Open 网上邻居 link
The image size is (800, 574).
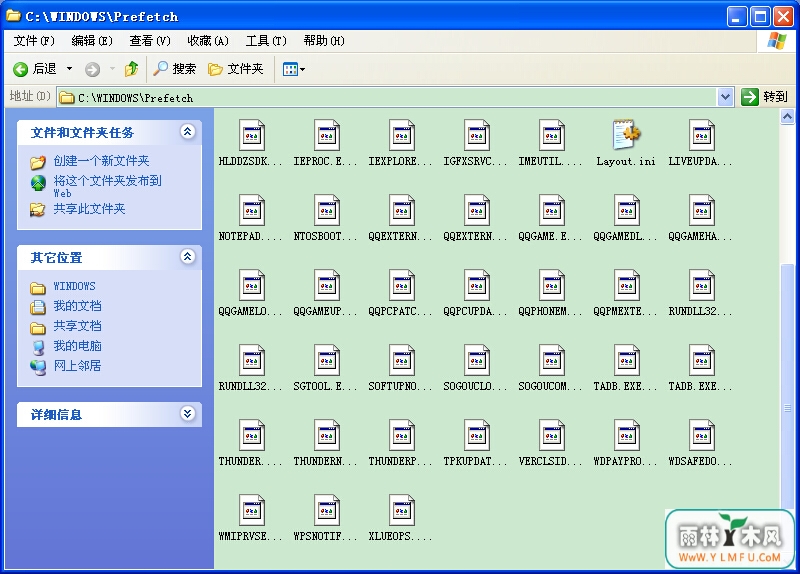[78, 366]
